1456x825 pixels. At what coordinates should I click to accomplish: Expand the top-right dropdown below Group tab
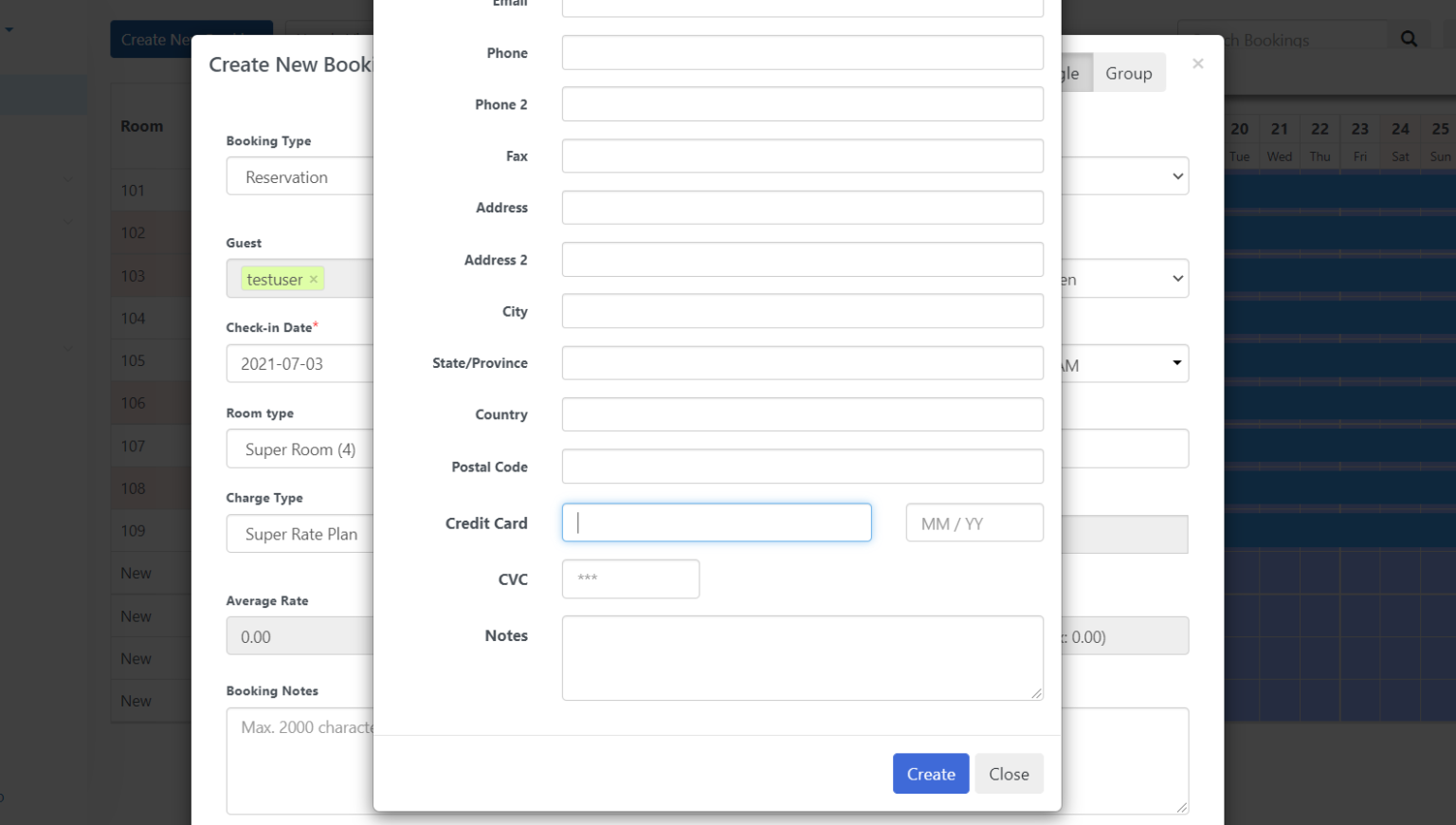pyautogui.click(x=1176, y=176)
